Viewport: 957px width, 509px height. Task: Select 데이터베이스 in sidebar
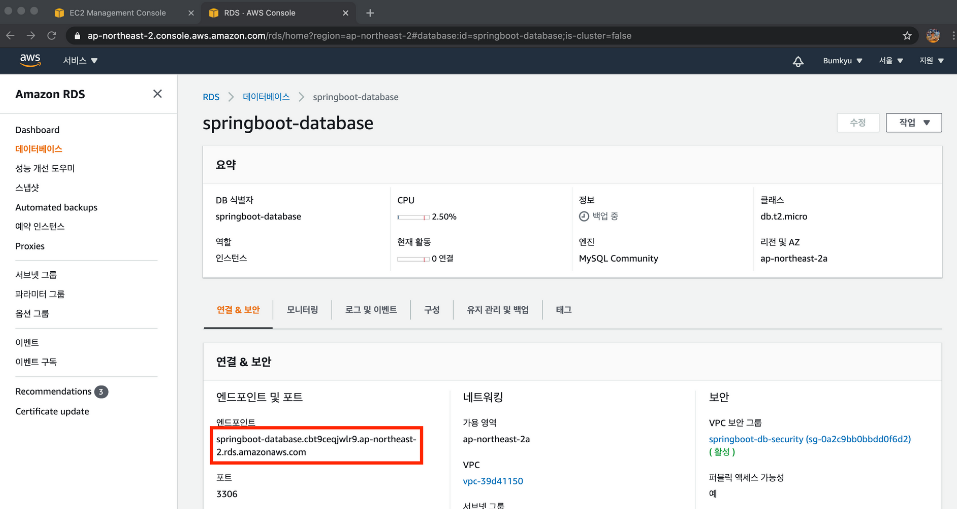38,149
